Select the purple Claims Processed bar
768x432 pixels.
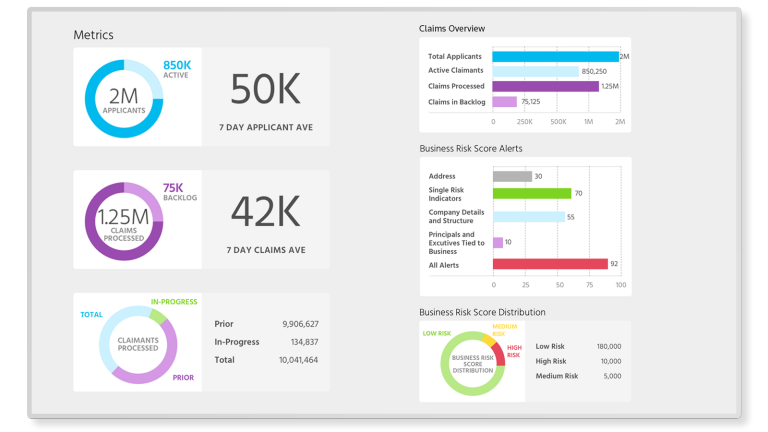545,87
